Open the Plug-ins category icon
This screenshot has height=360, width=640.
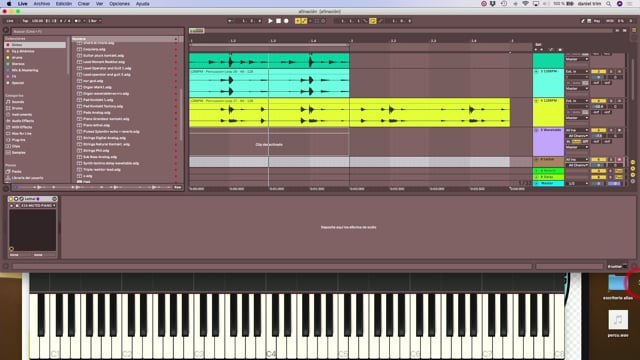coord(8,140)
